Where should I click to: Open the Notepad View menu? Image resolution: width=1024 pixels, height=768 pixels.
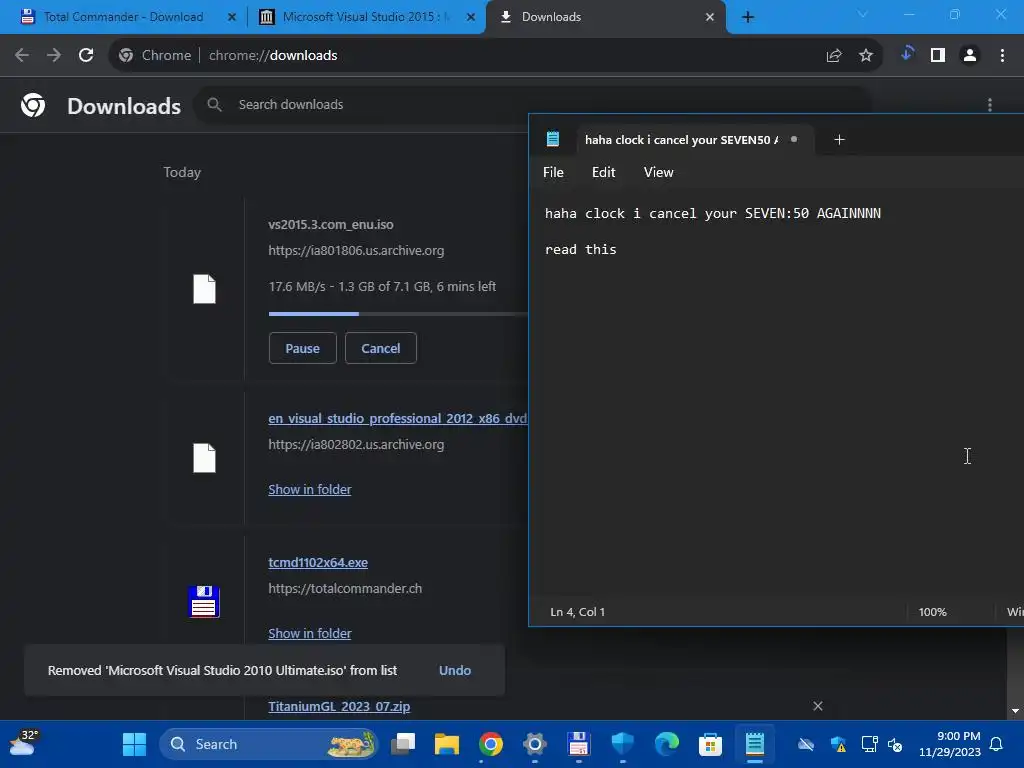click(x=658, y=172)
